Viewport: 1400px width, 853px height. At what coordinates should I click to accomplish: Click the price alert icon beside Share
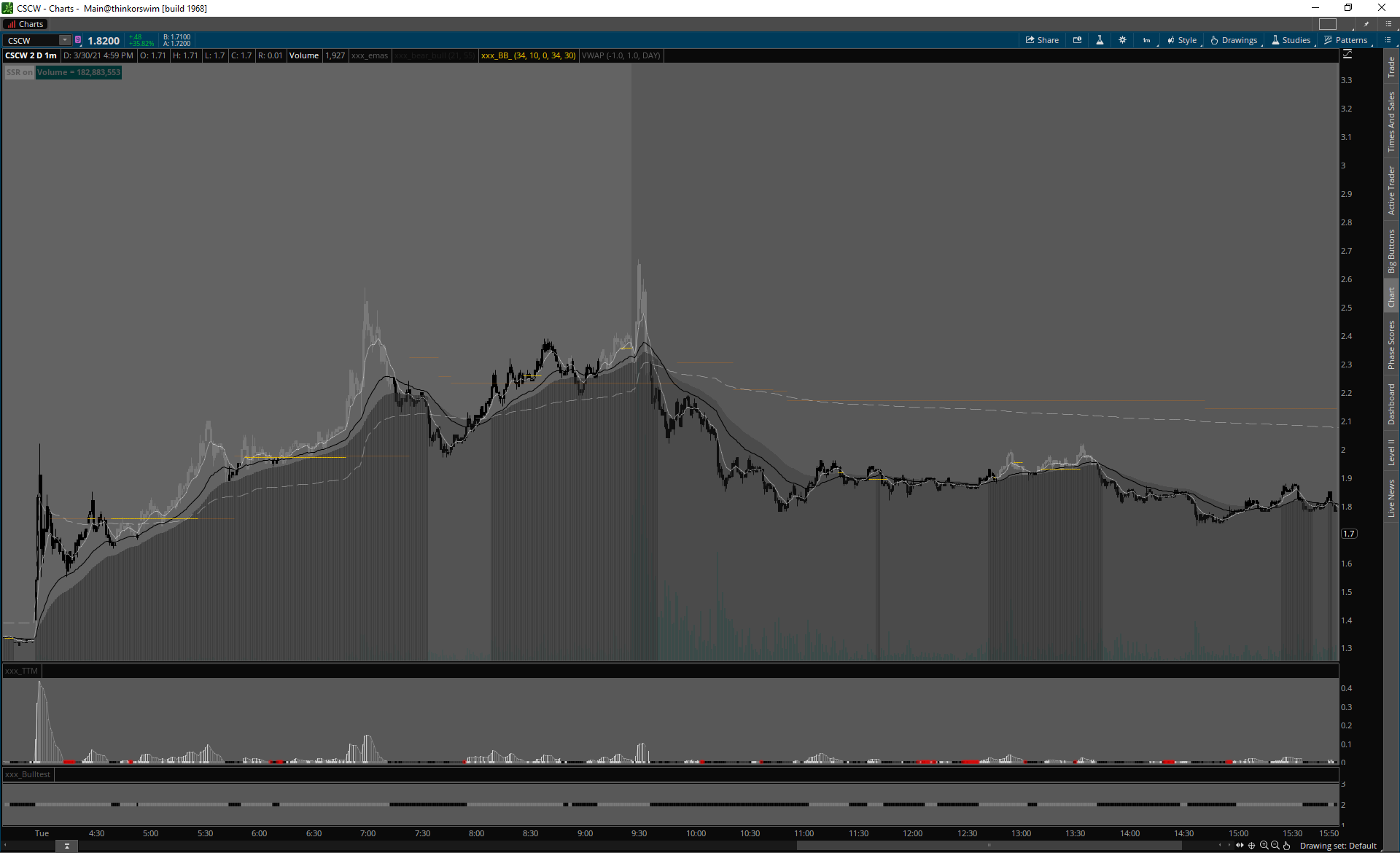tap(1077, 40)
